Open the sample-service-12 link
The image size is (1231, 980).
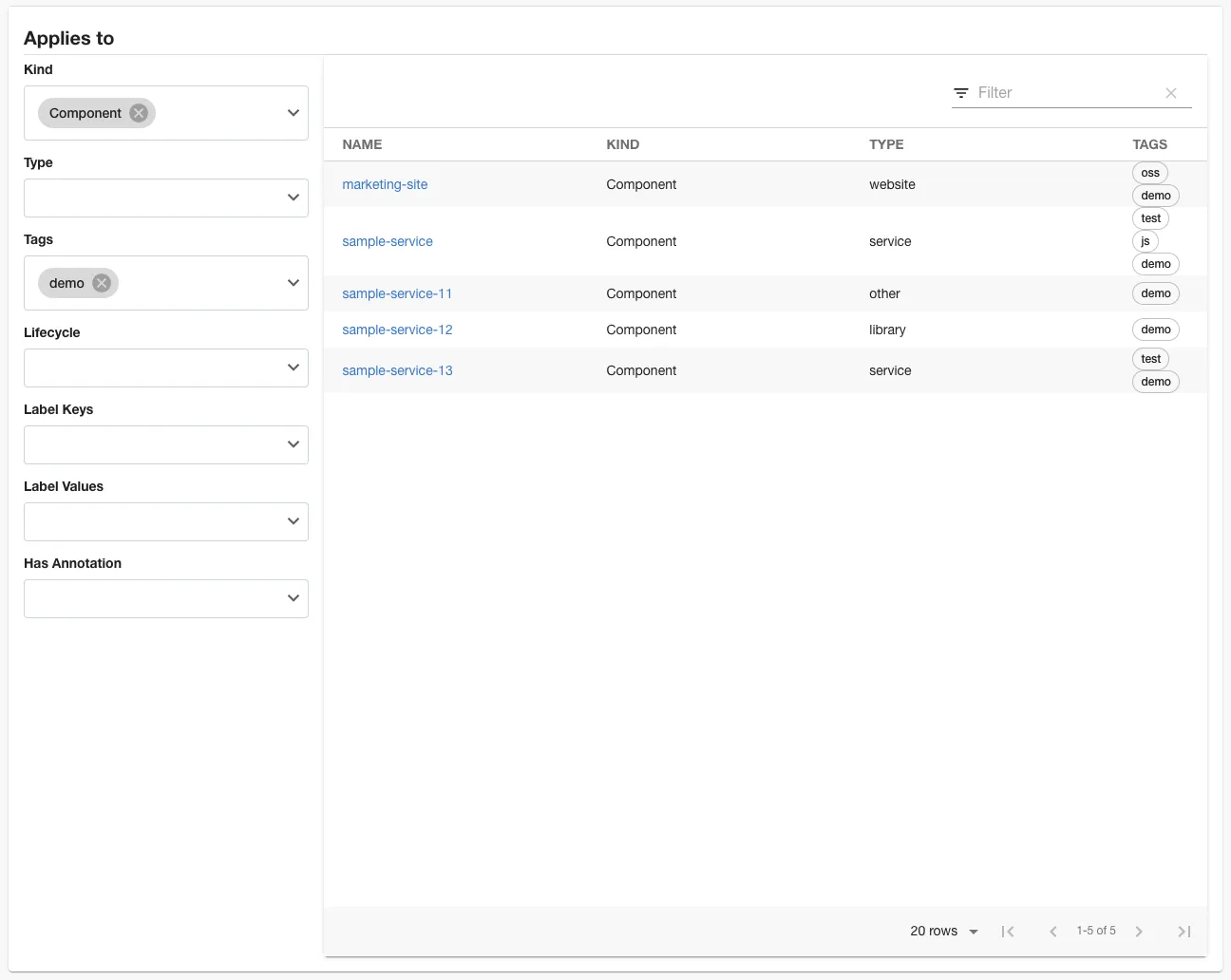pos(397,330)
